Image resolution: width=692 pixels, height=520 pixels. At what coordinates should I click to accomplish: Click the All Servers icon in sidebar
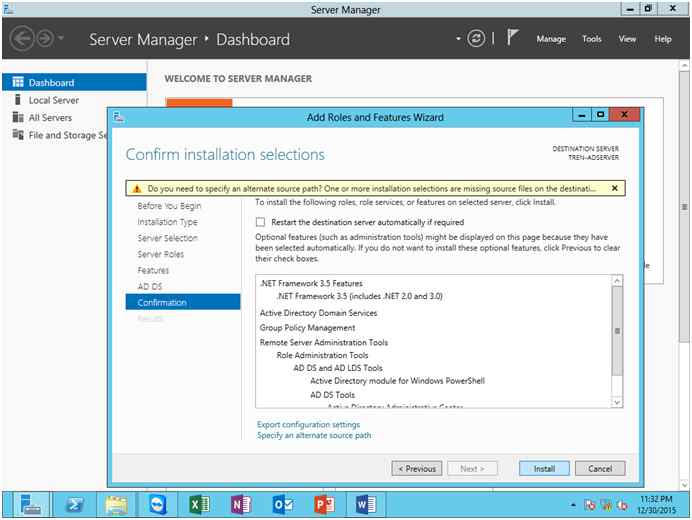[18, 117]
